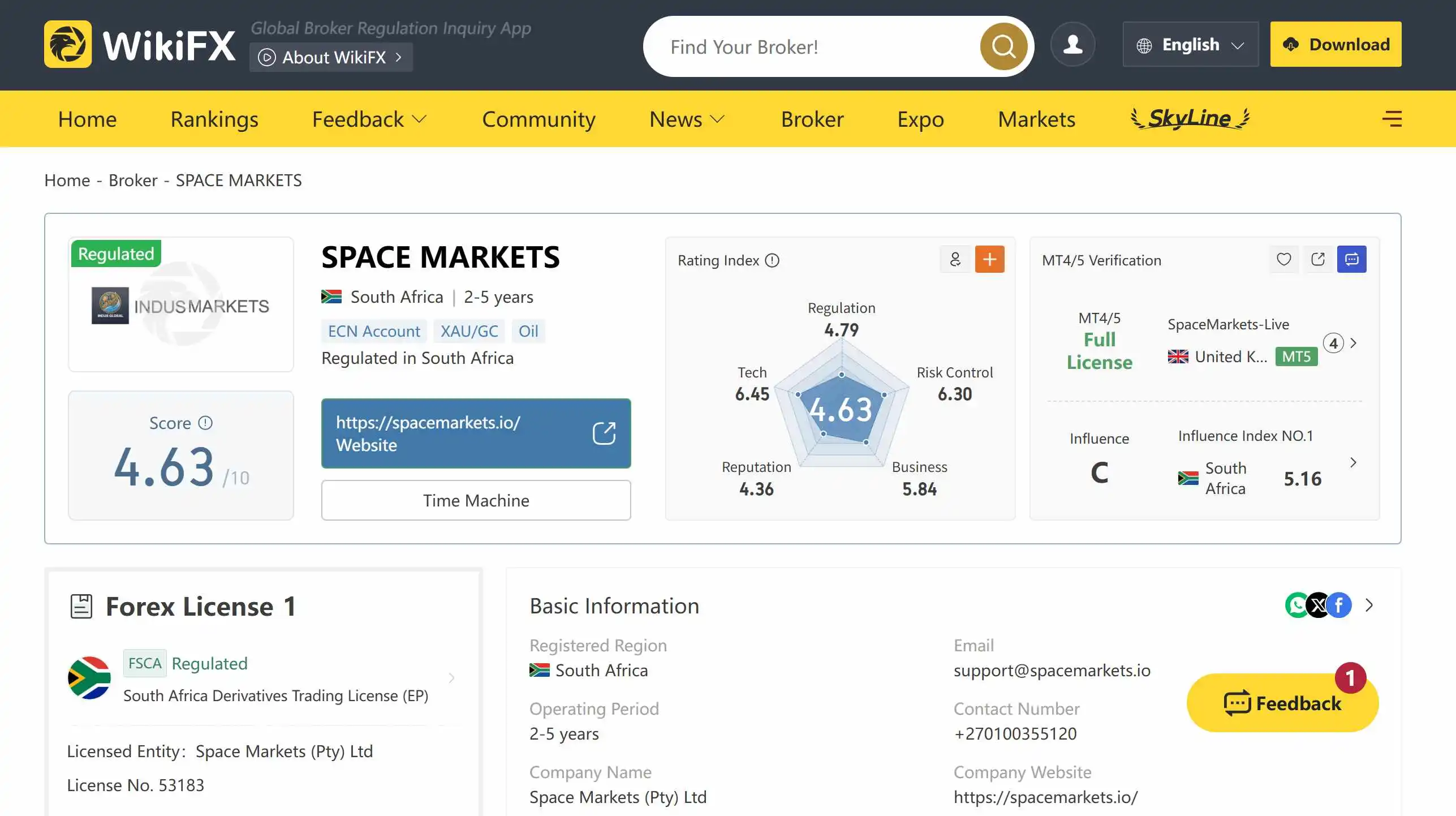The image size is (1456, 816).
Task: Expand the News menu
Action: point(687,119)
